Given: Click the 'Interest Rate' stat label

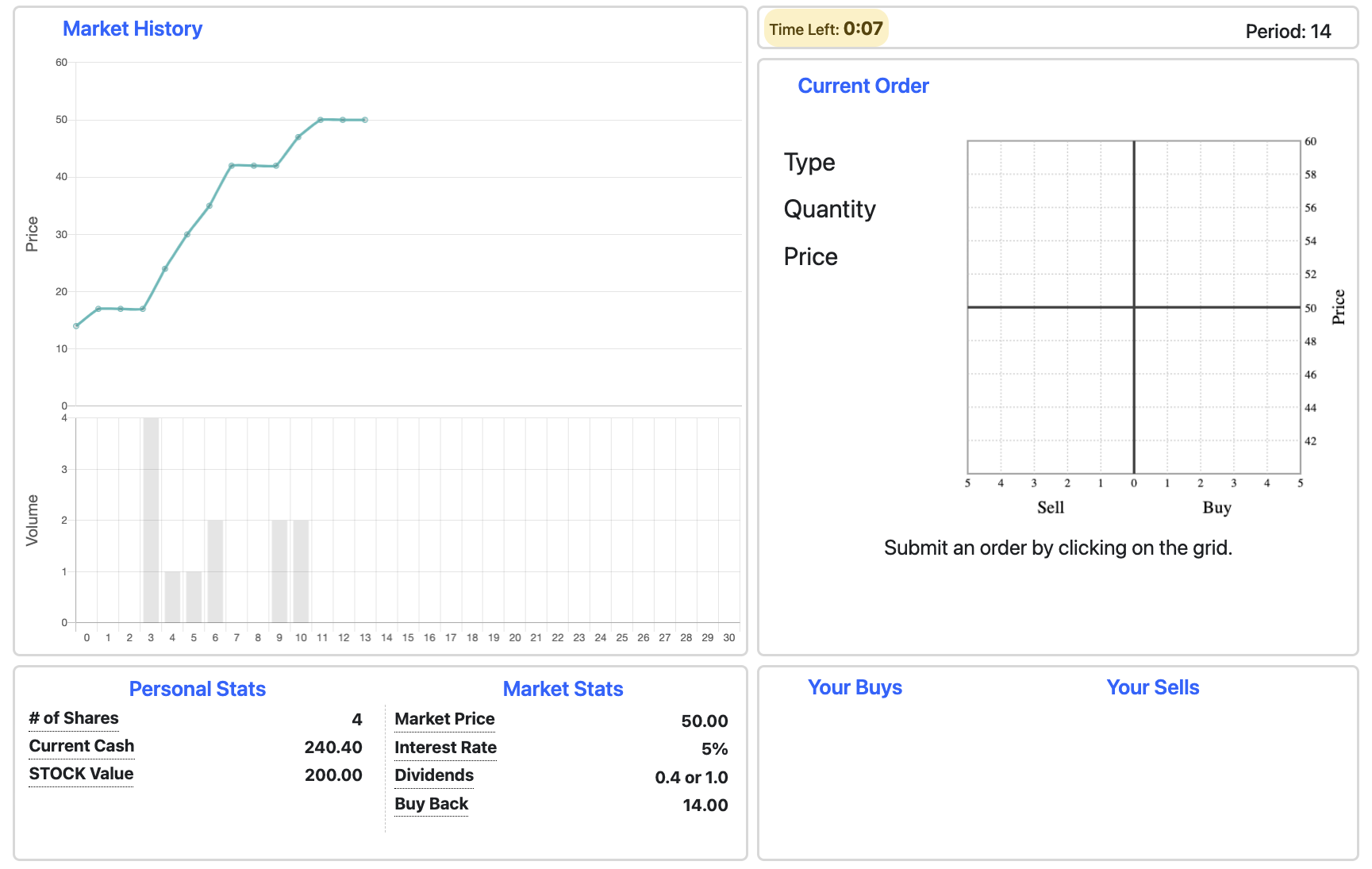Looking at the screenshot, I should pyautogui.click(x=445, y=748).
